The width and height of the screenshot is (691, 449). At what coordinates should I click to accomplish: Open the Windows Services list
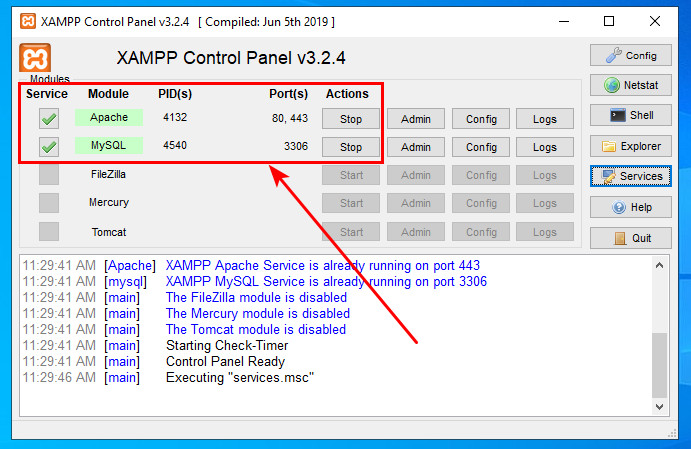(x=631, y=176)
